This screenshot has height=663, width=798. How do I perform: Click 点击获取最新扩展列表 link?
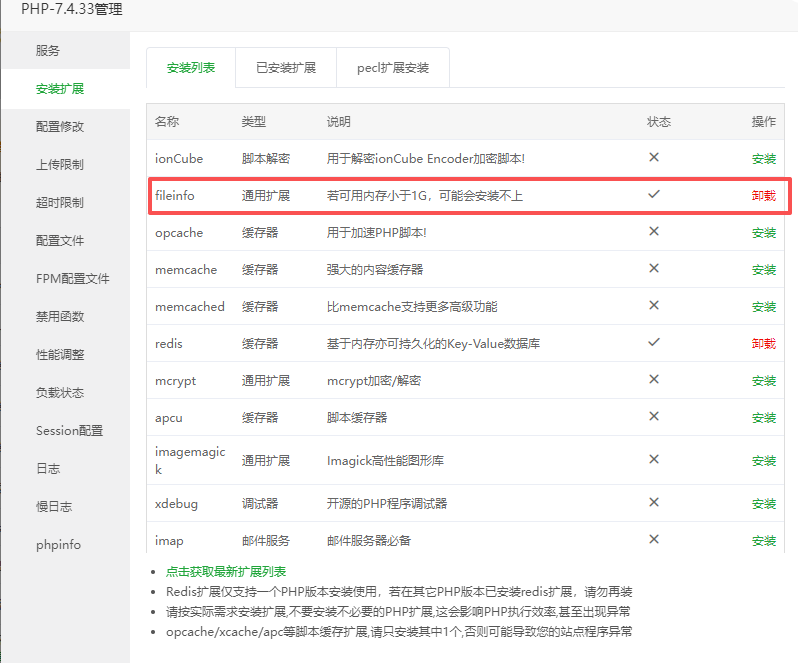[226, 572]
